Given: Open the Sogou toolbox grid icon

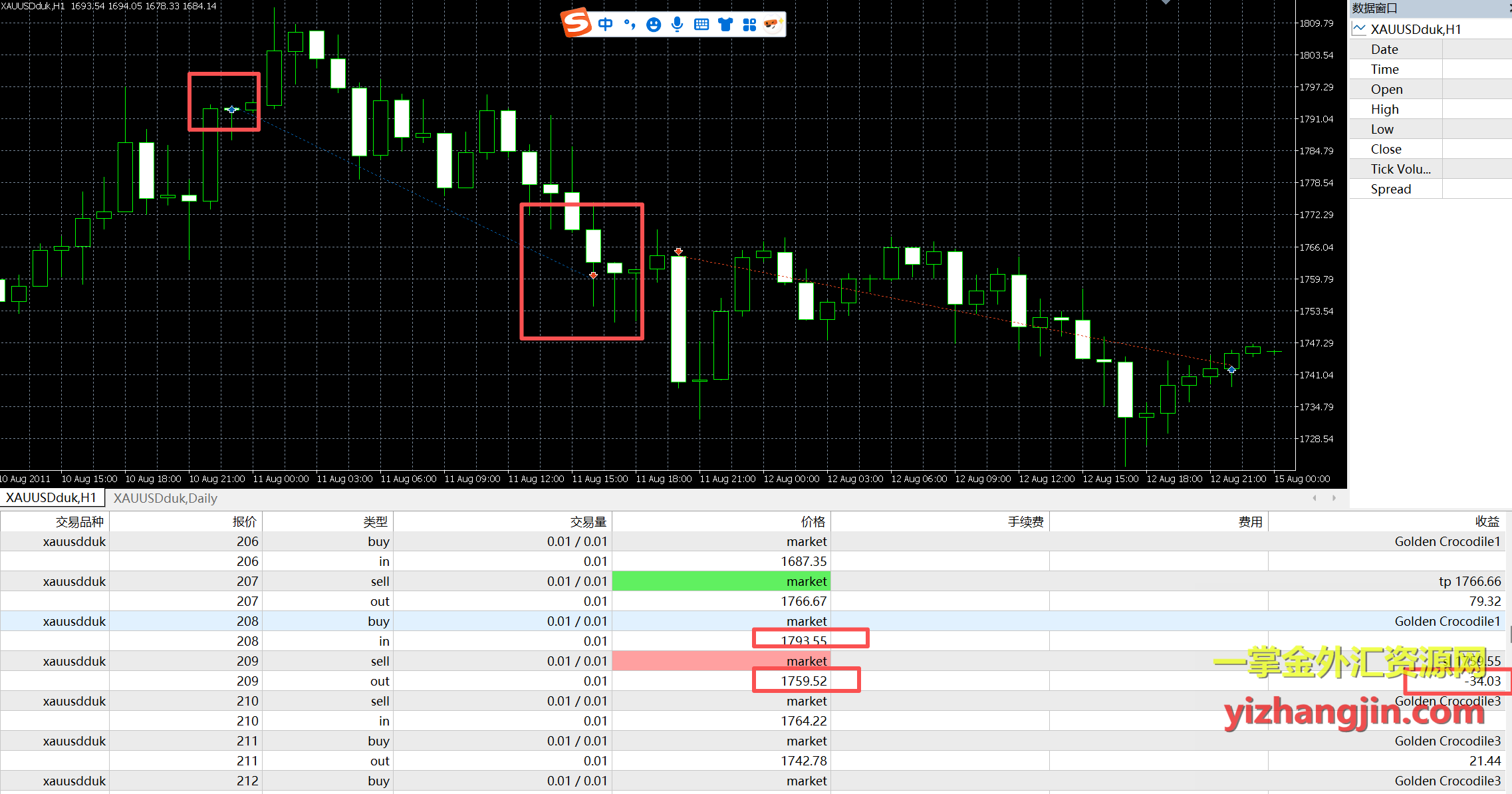Looking at the screenshot, I should pyautogui.click(x=749, y=25).
